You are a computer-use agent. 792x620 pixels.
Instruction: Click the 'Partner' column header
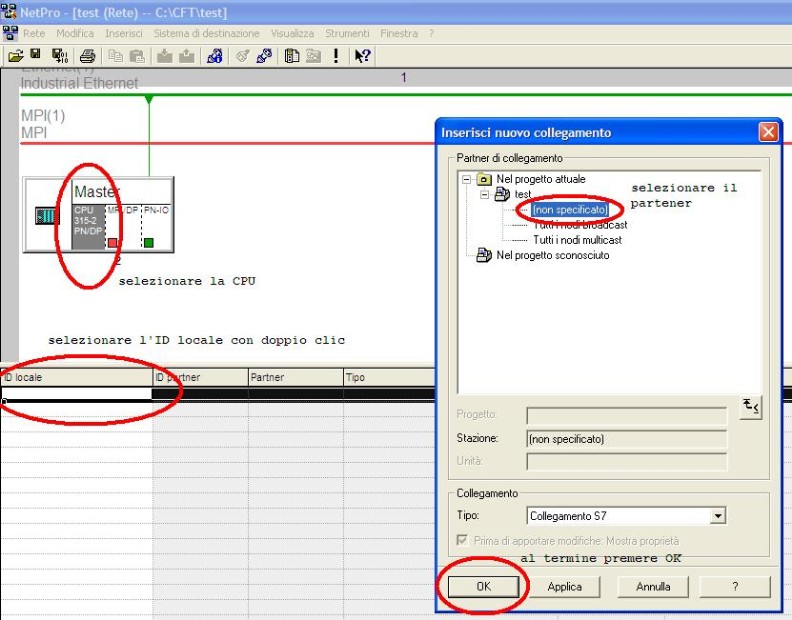(295, 377)
